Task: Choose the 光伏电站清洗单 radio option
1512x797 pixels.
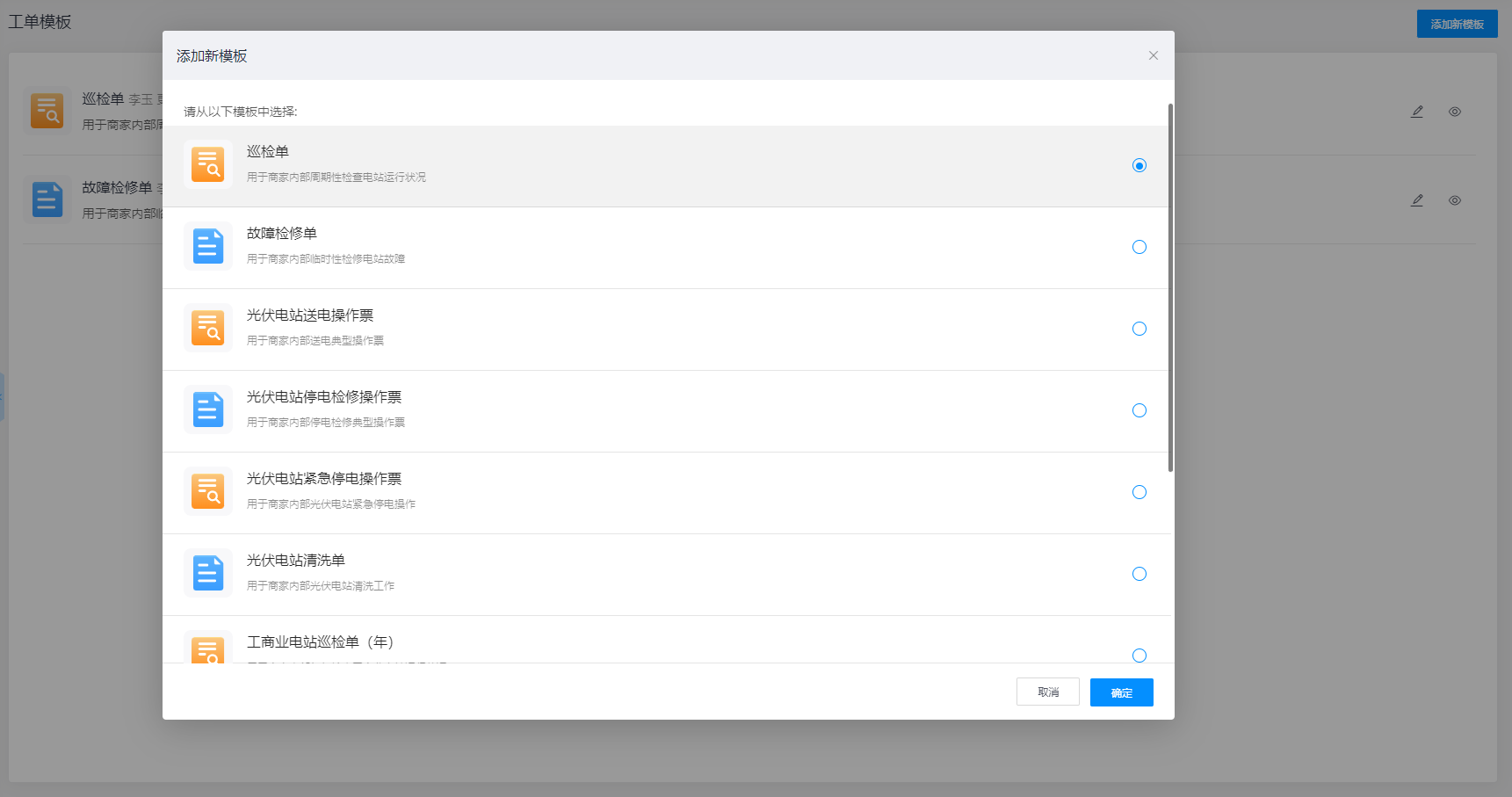Action: 1139,574
